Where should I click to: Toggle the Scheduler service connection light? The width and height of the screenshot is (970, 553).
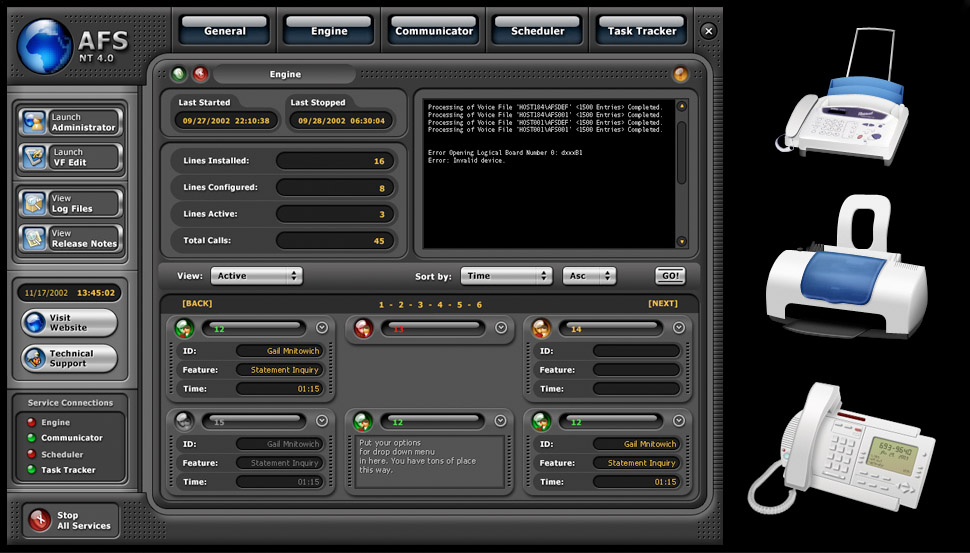31,454
